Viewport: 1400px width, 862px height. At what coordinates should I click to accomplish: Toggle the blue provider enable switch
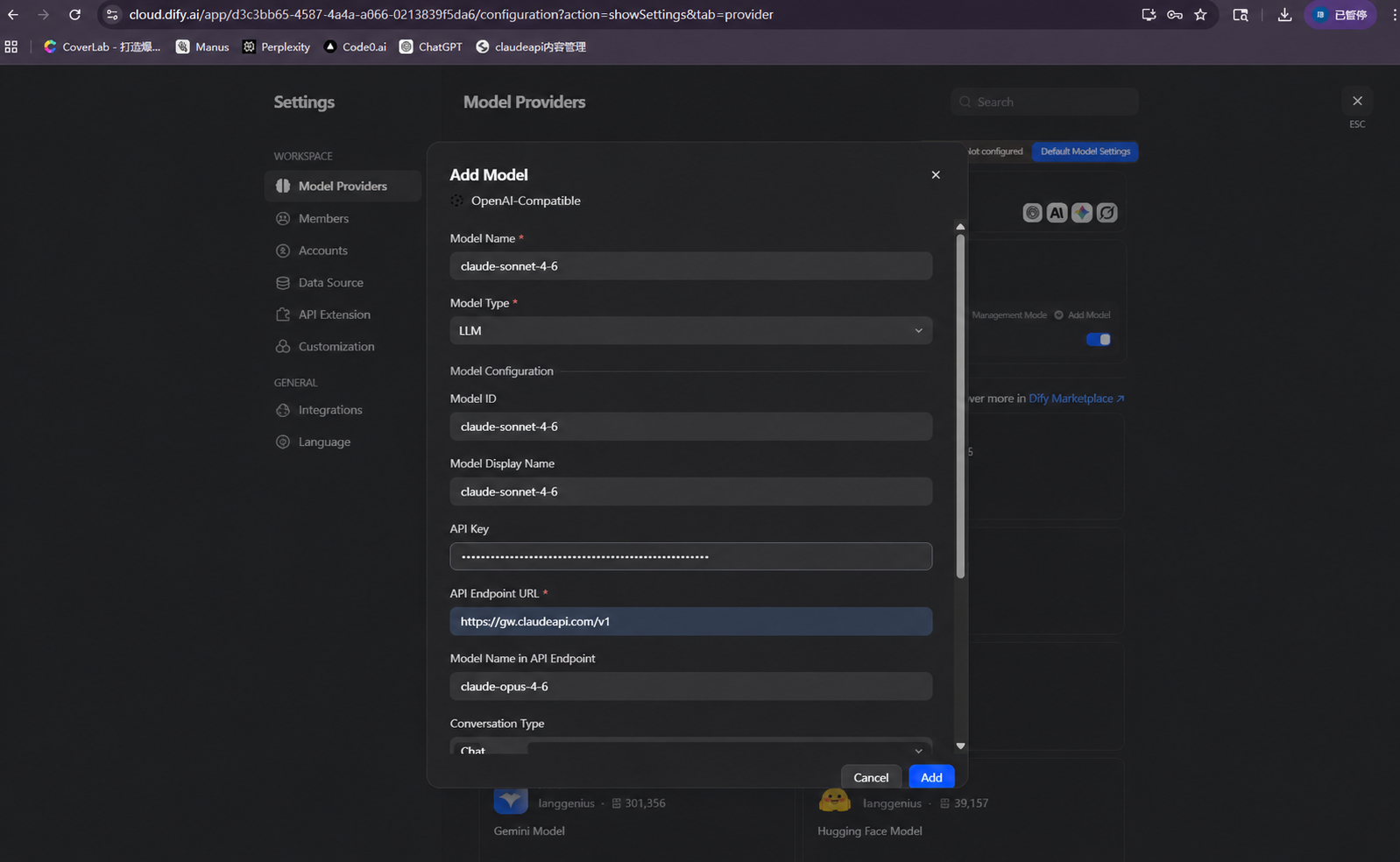coord(1099,339)
